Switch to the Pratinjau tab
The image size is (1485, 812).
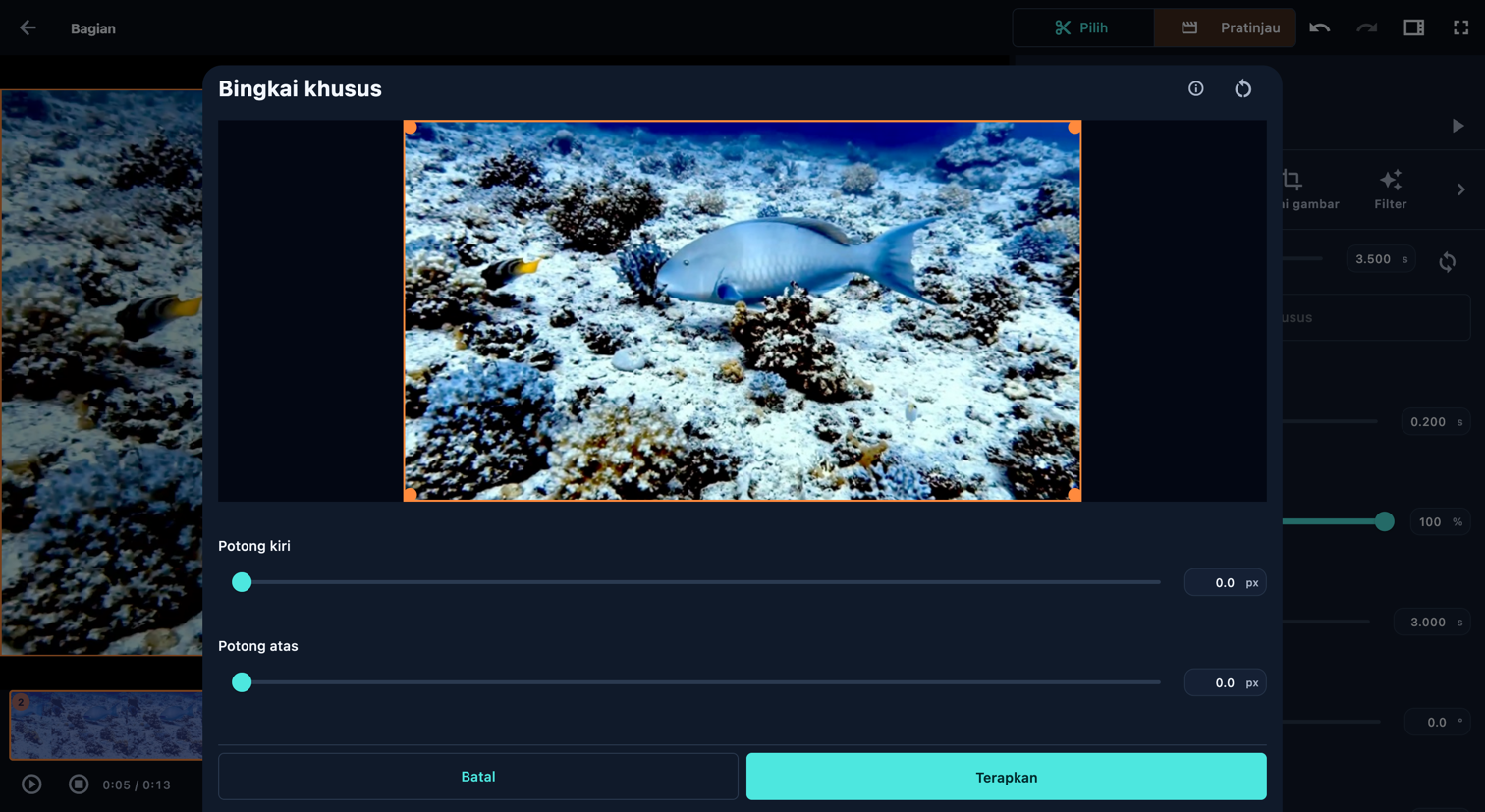point(1225,28)
